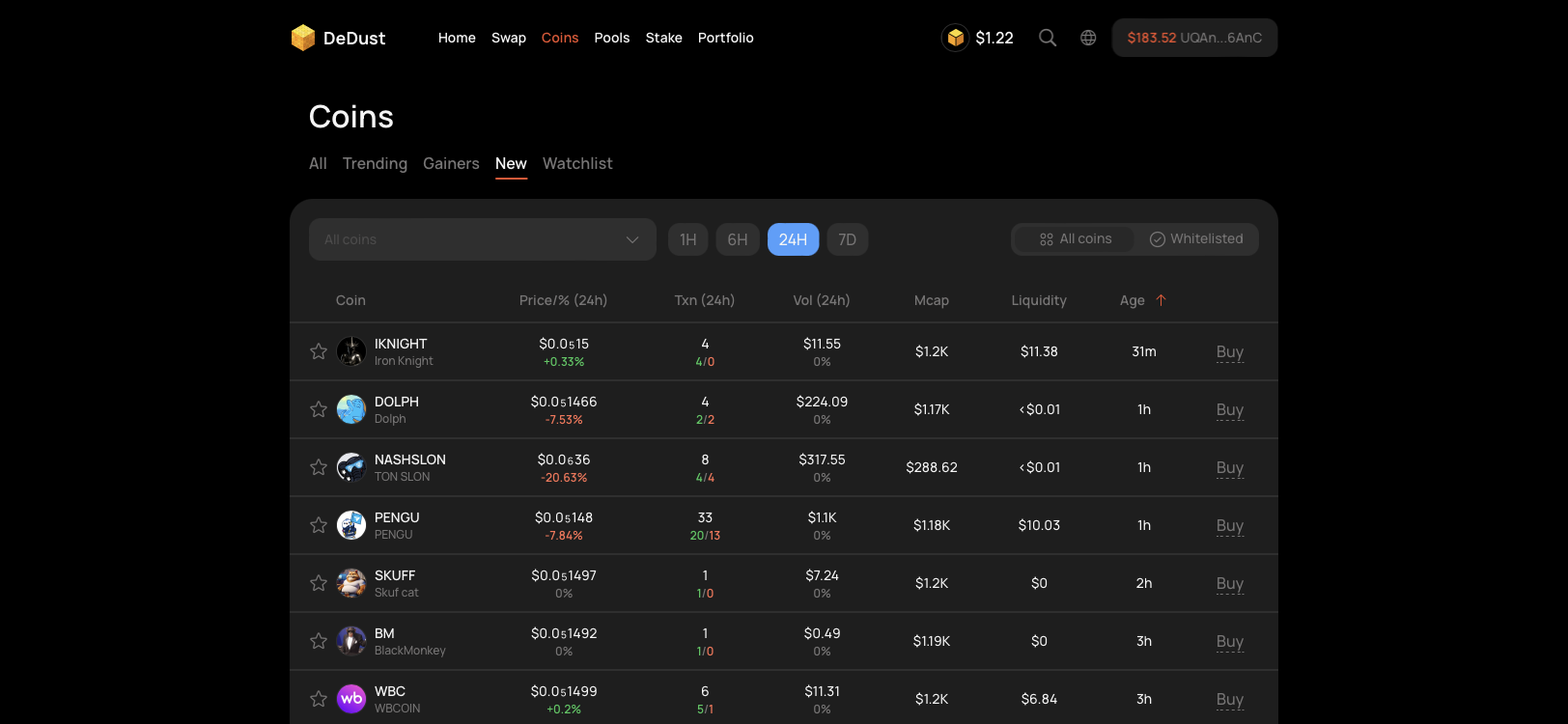This screenshot has height=724, width=1568.
Task: Buy the WBC coin
Action: (1230, 700)
